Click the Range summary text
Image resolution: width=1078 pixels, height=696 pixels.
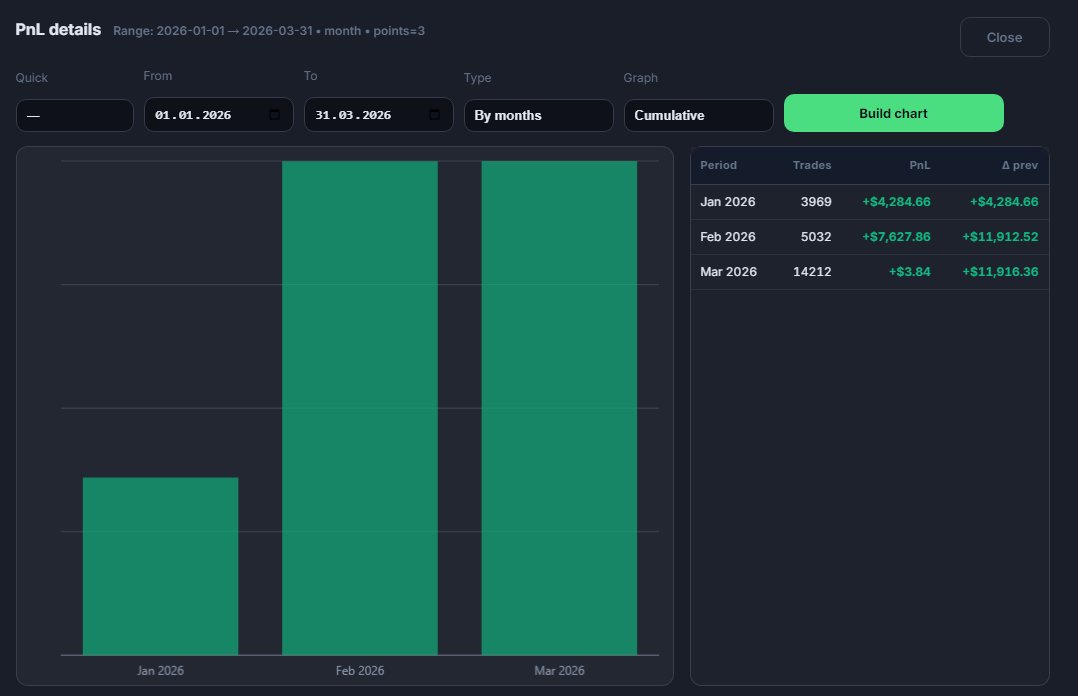coord(269,31)
